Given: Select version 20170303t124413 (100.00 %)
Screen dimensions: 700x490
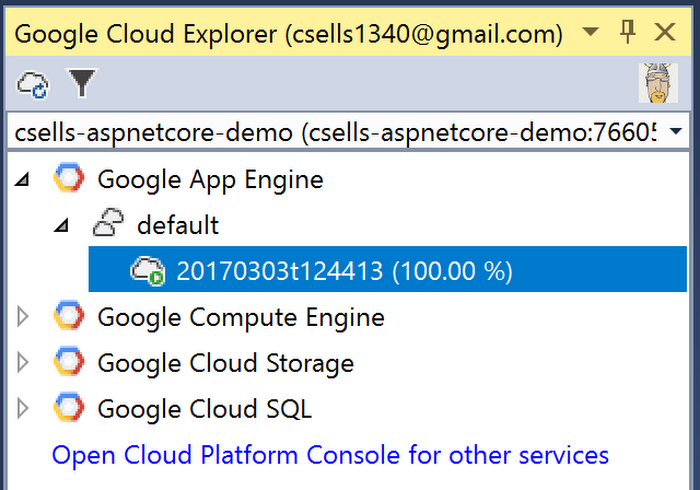Looking at the screenshot, I should 388,269.
